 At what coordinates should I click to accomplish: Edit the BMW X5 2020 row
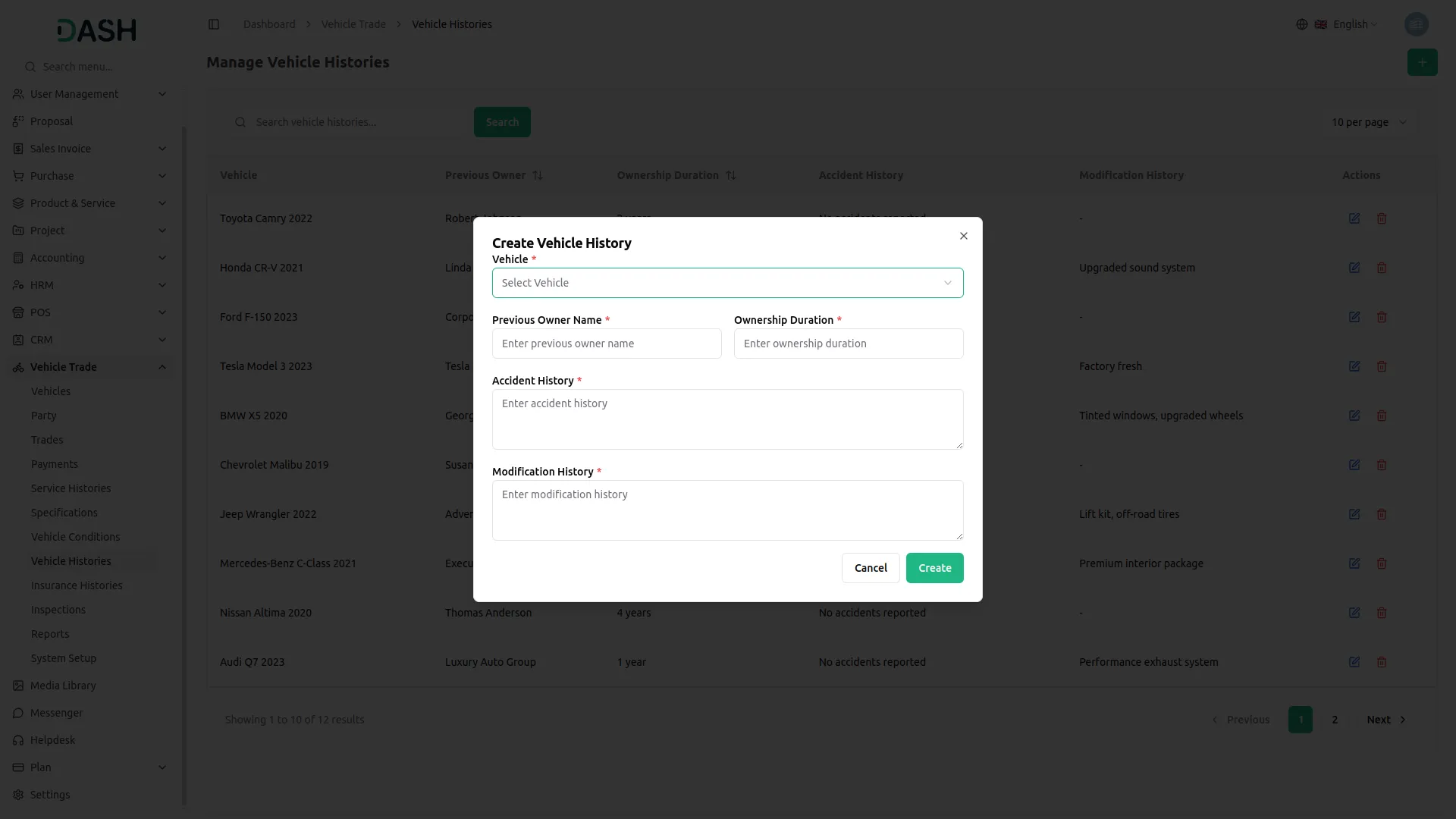pos(1354,416)
